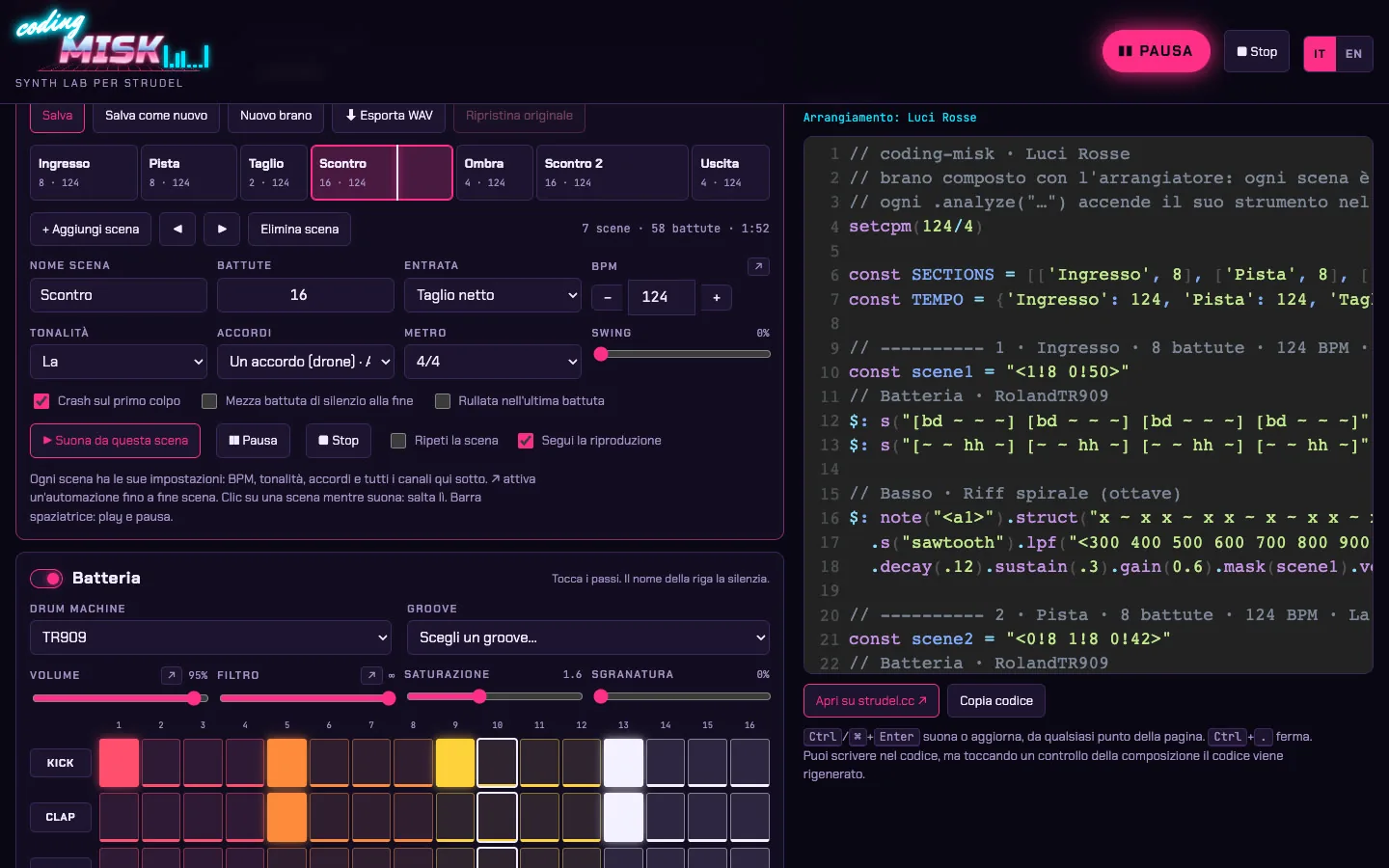The image size is (1389, 868).
Task: Decrease BPM with the minus button
Action: (x=607, y=298)
